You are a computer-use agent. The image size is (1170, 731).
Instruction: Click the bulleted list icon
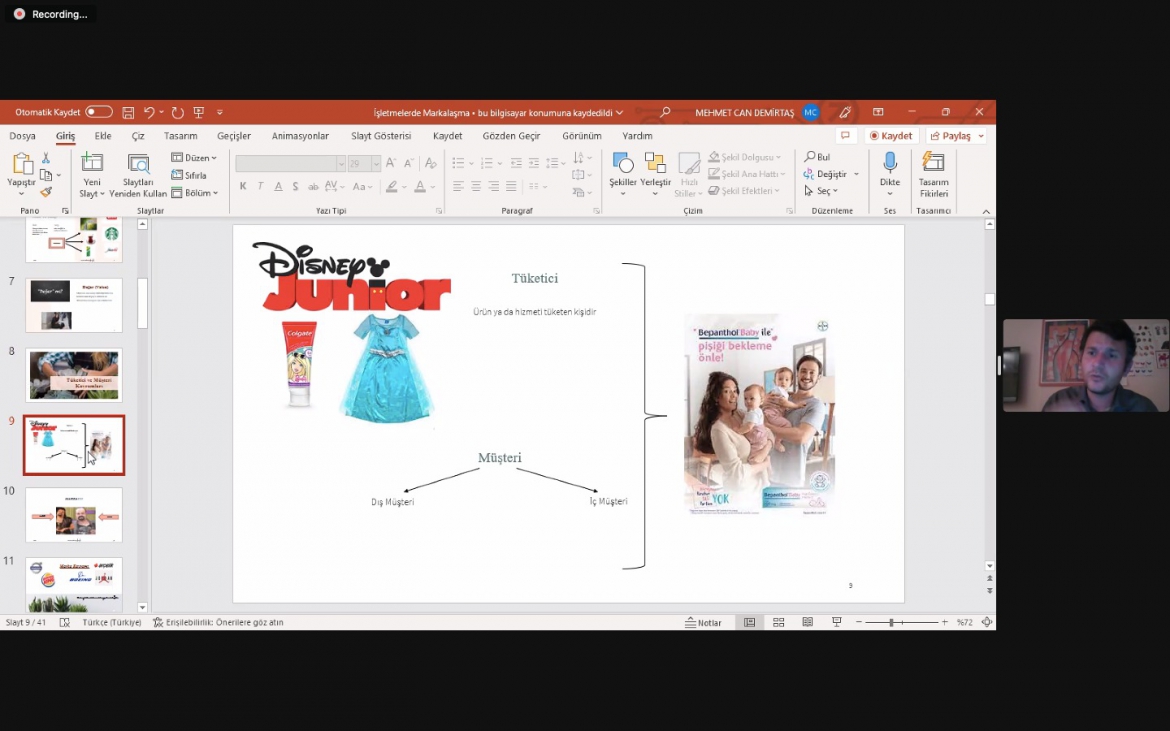pos(458,163)
